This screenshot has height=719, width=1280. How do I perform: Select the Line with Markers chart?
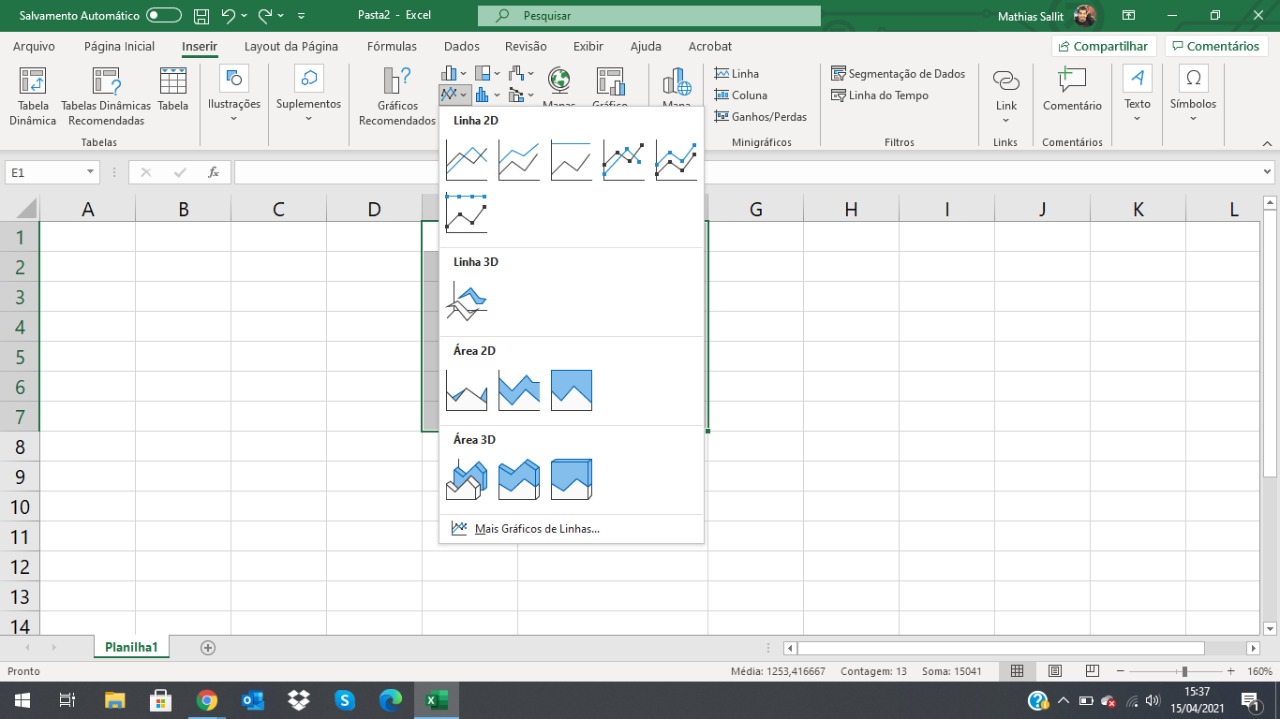[x=624, y=160]
